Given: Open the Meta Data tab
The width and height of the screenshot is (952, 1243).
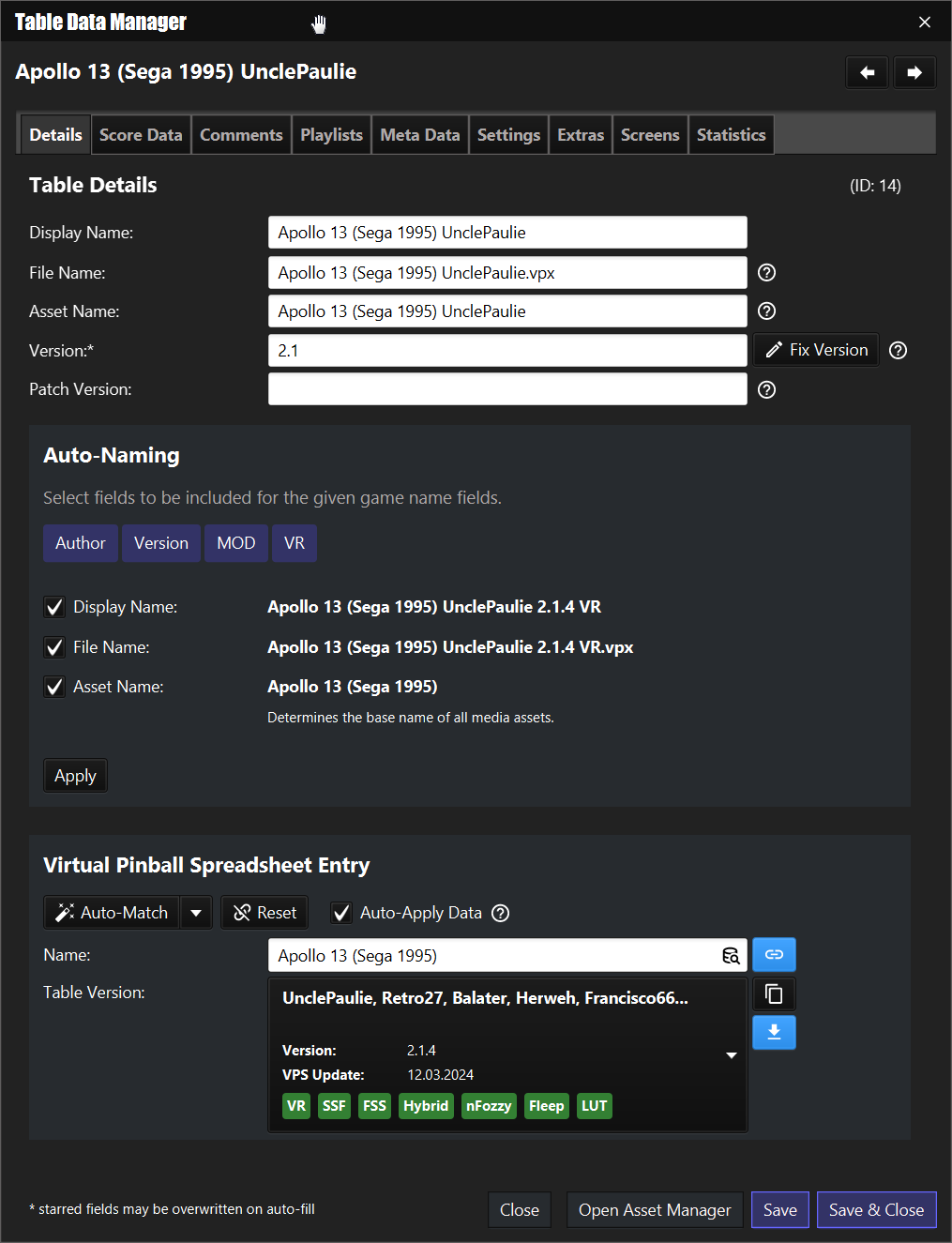Looking at the screenshot, I should coord(420,135).
